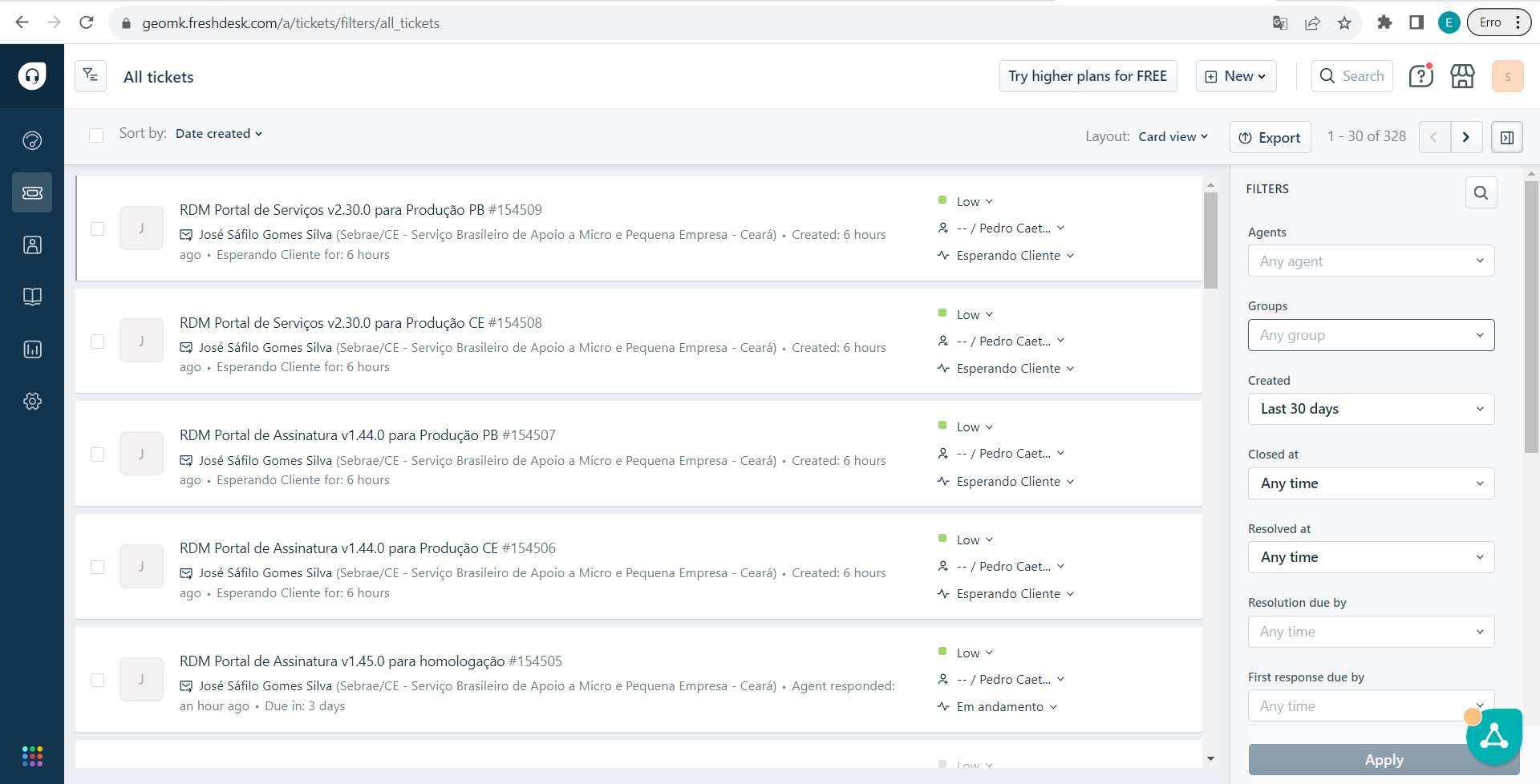Change assigned agent on ticket #154507
The height and width of the screenshot is (784, 1540).
1002,454
